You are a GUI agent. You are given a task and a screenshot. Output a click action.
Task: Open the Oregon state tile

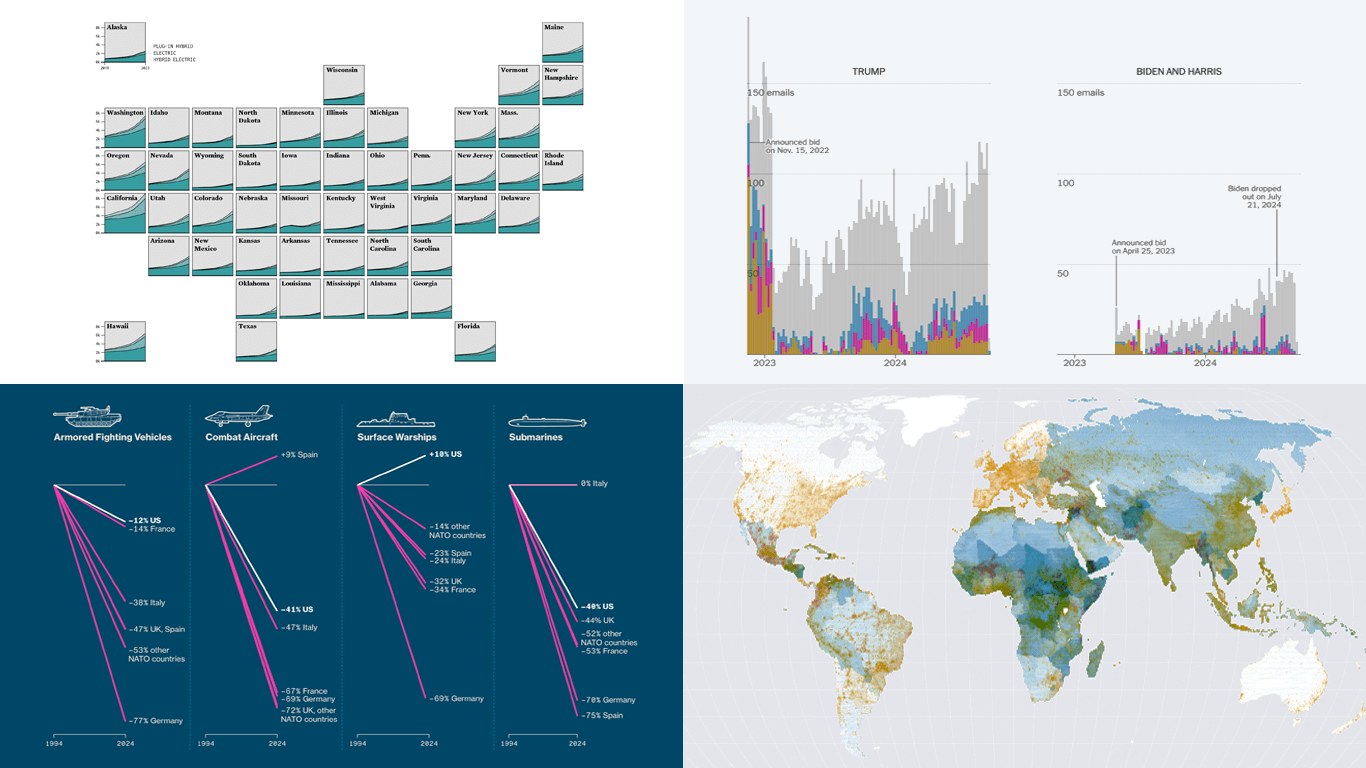pos(125,171)
